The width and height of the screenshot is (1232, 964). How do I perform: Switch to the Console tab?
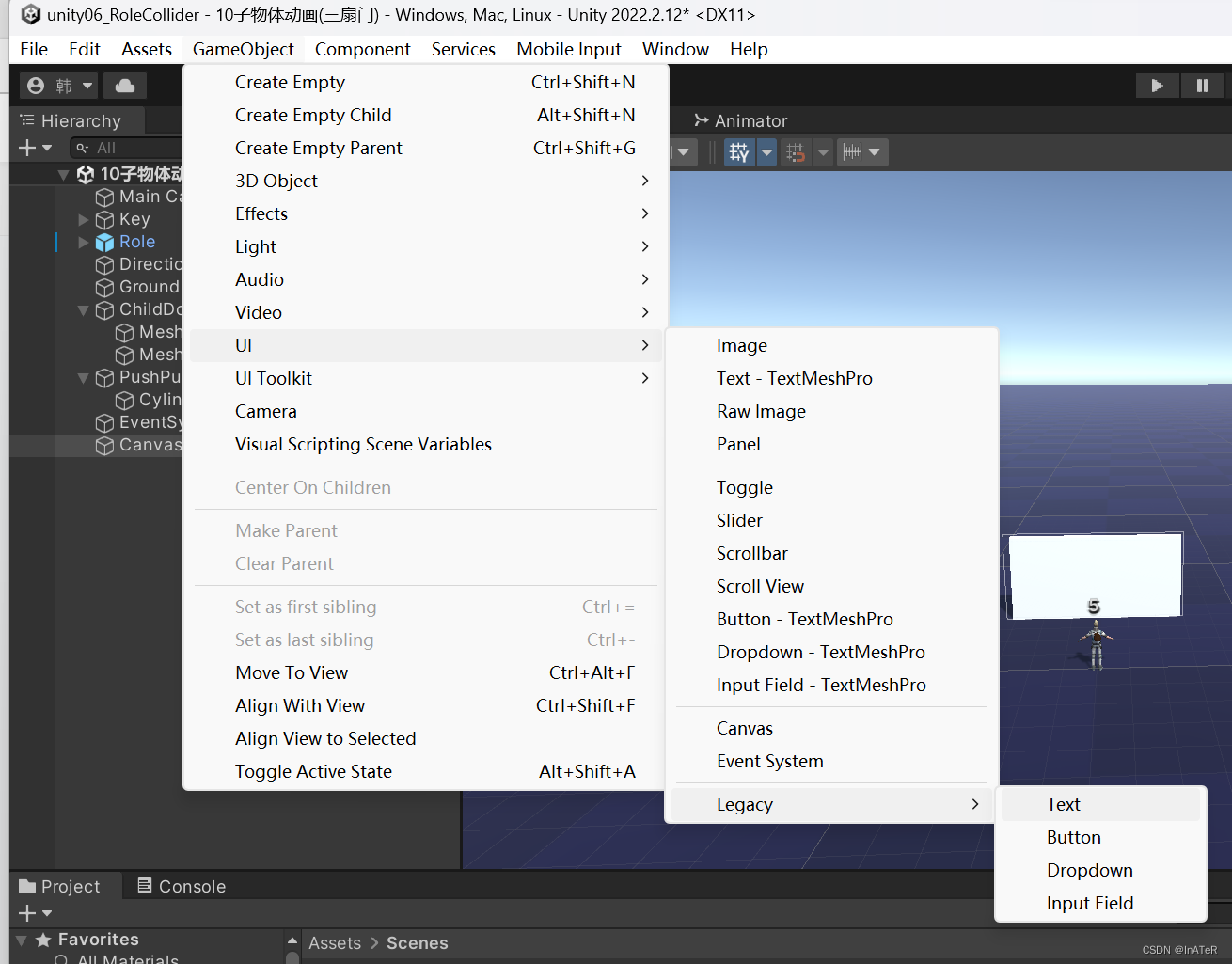click(x=182, y=886)
